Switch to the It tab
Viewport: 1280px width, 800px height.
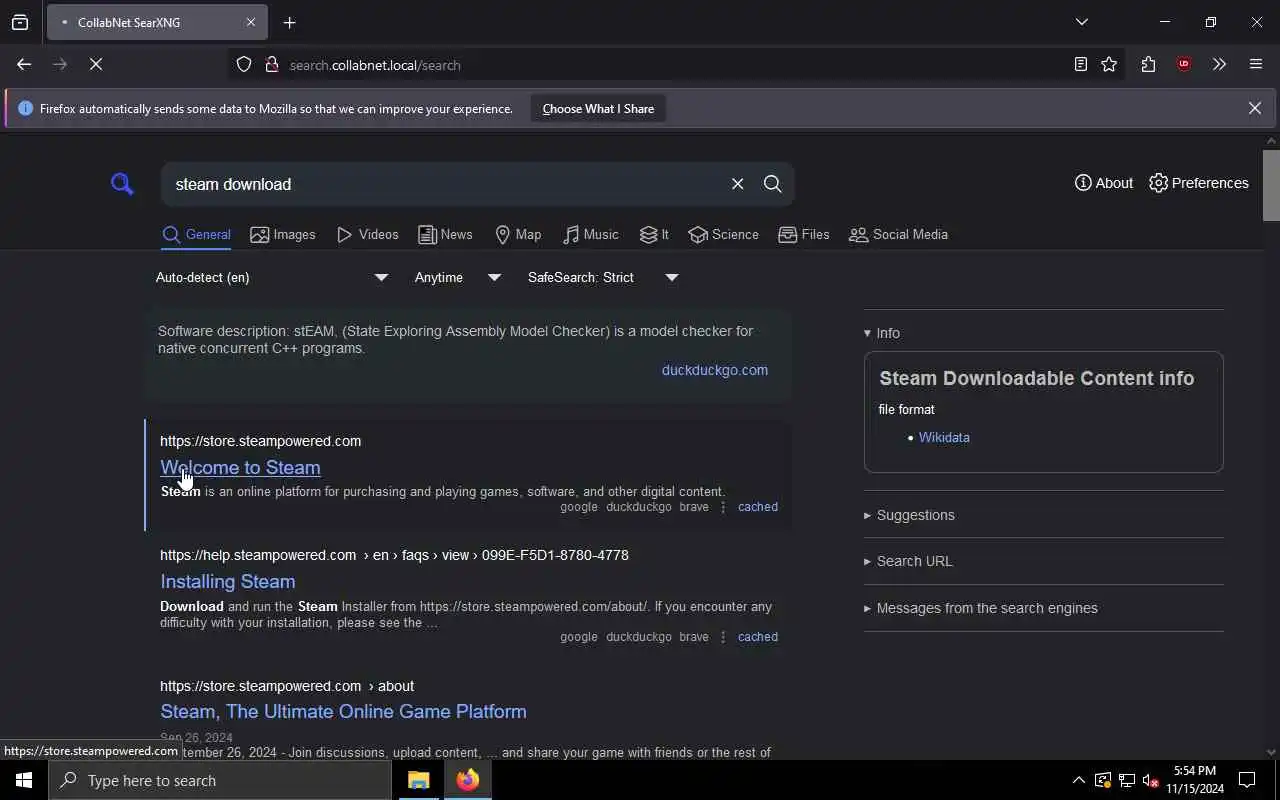click(654, 234)
